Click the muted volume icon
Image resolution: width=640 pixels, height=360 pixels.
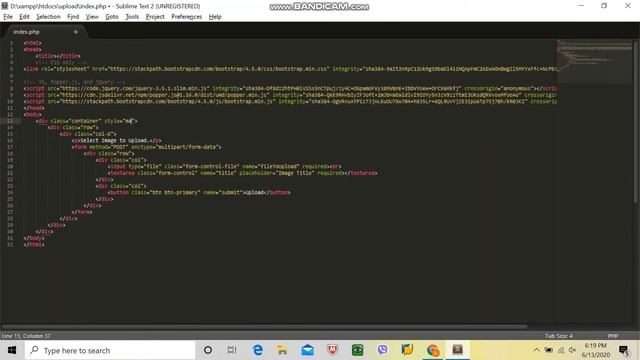coord(572,350)
